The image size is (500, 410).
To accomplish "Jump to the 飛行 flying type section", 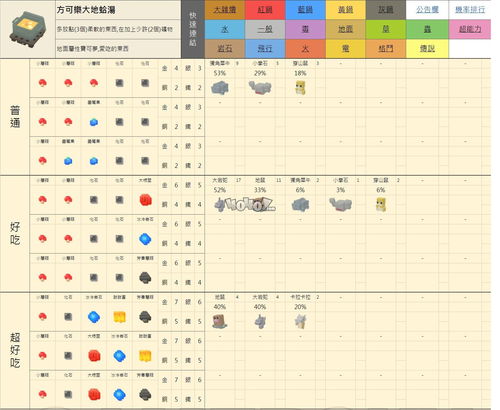I will 265,49.
